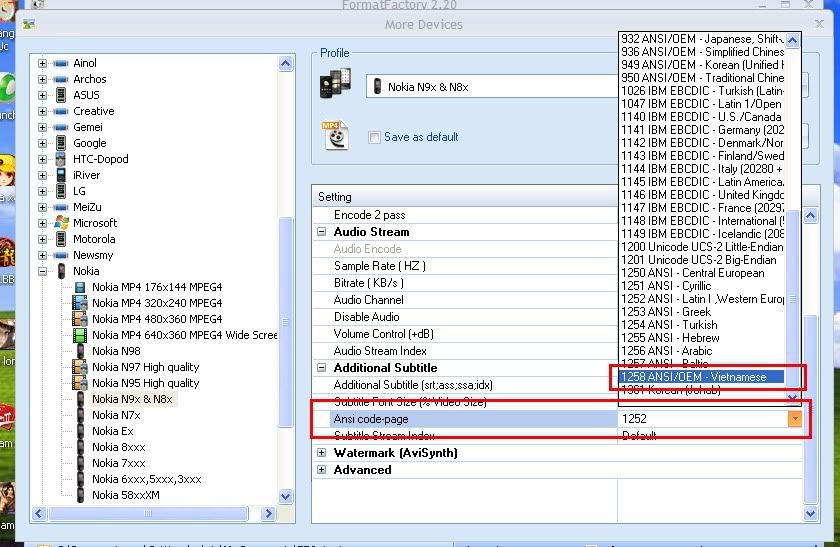This screenshot has height=547, width=840.
Task: Click the Sample Rate ( HZ ) row
Action: 464,266
